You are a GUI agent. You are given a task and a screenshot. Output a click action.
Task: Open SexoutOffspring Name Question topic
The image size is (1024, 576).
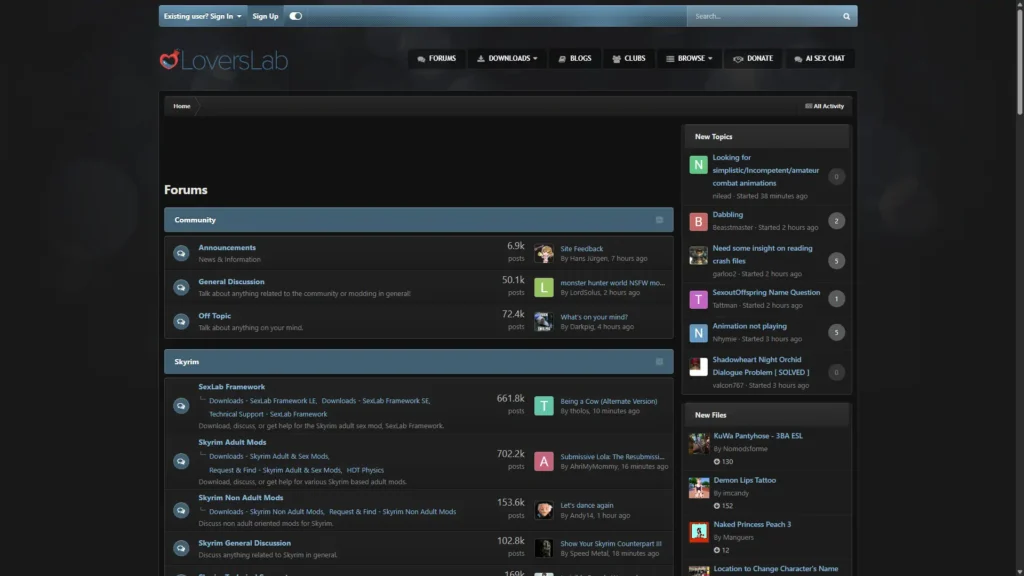coord(766,293)
